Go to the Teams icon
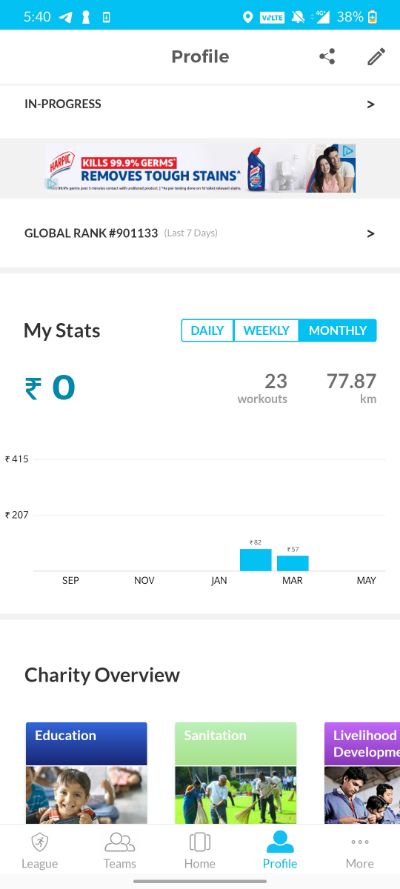 click(120, 842)
